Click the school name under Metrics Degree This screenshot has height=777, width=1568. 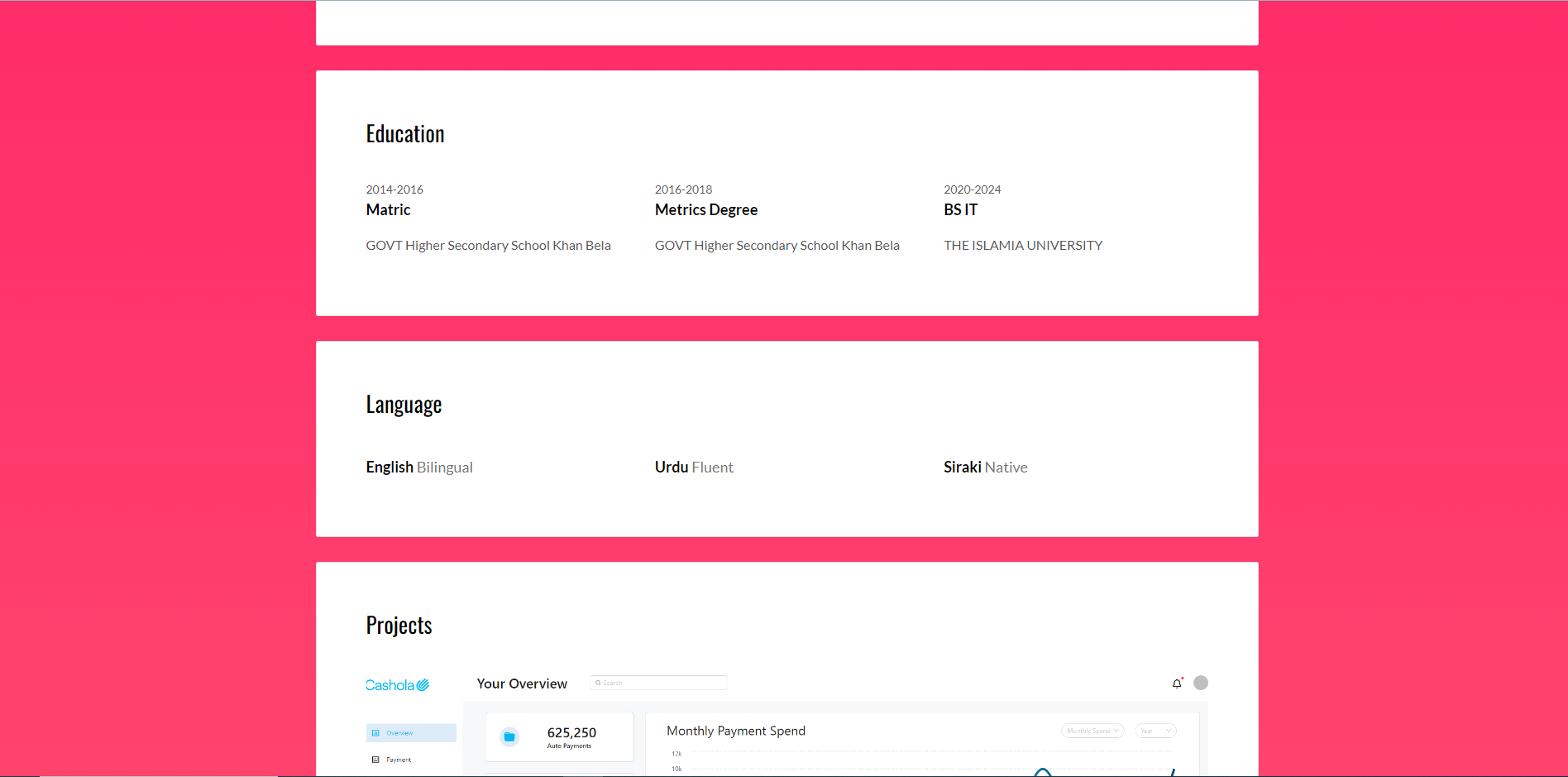coord(777,246)
